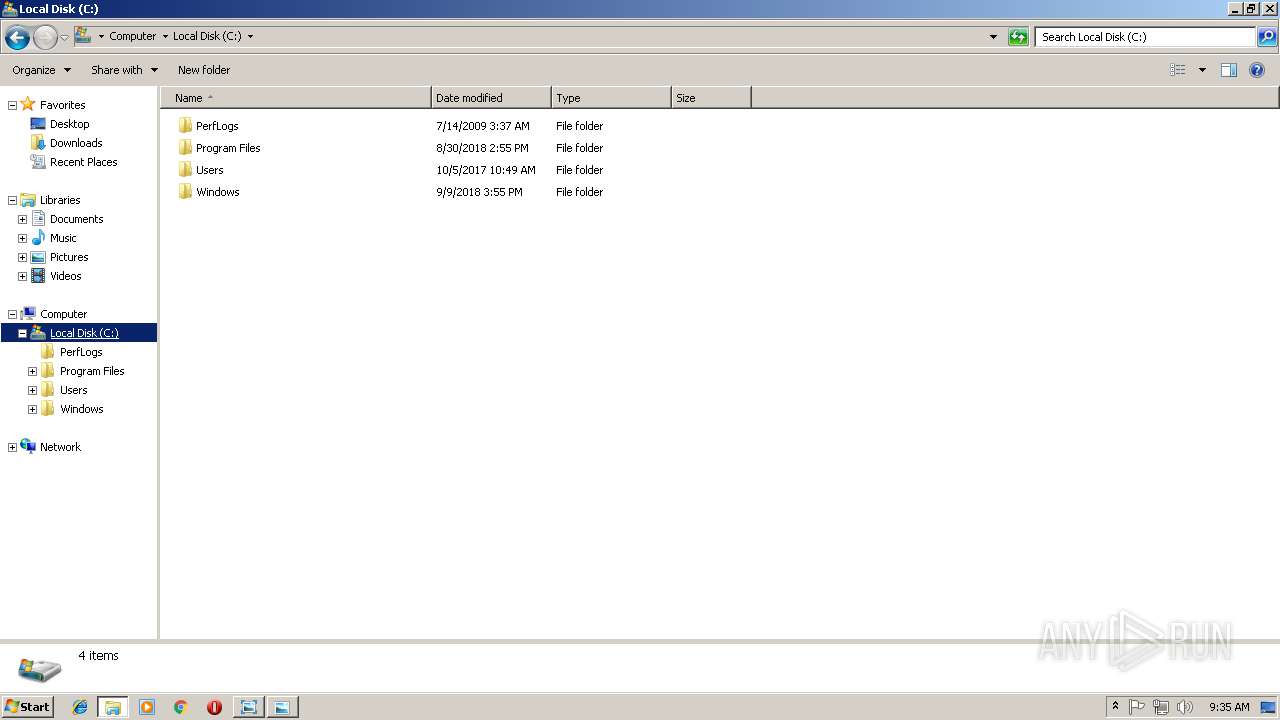1280x720 pixels.
Task: Sort by the Type column header
Action: 611,98
